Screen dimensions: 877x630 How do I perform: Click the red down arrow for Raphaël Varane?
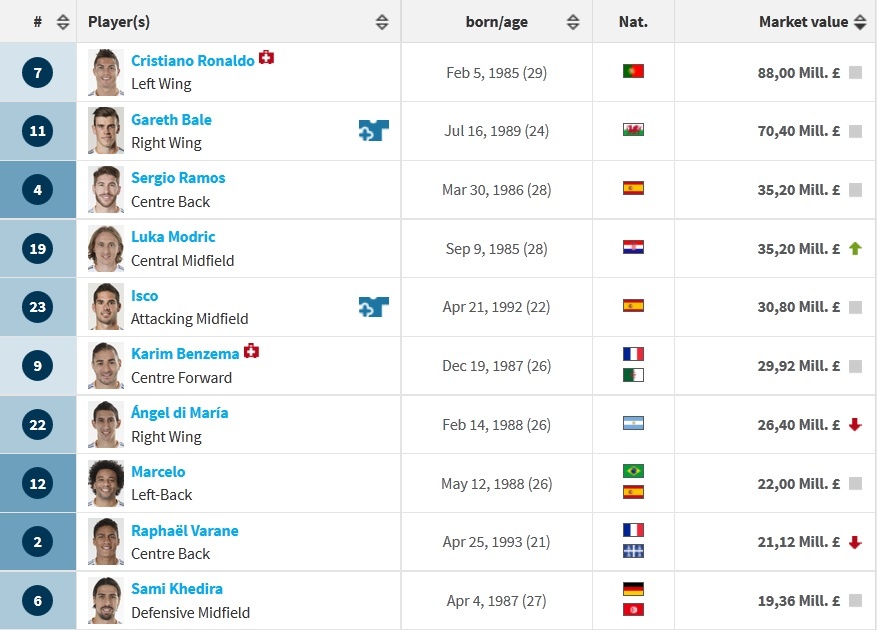point(855,542)
